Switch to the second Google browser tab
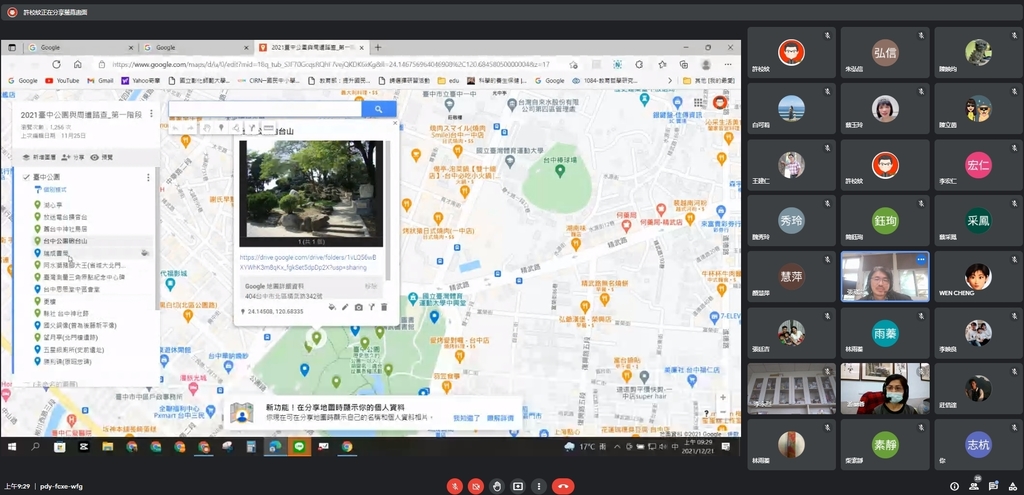1024x495 pixels. (x=197, y=48)
